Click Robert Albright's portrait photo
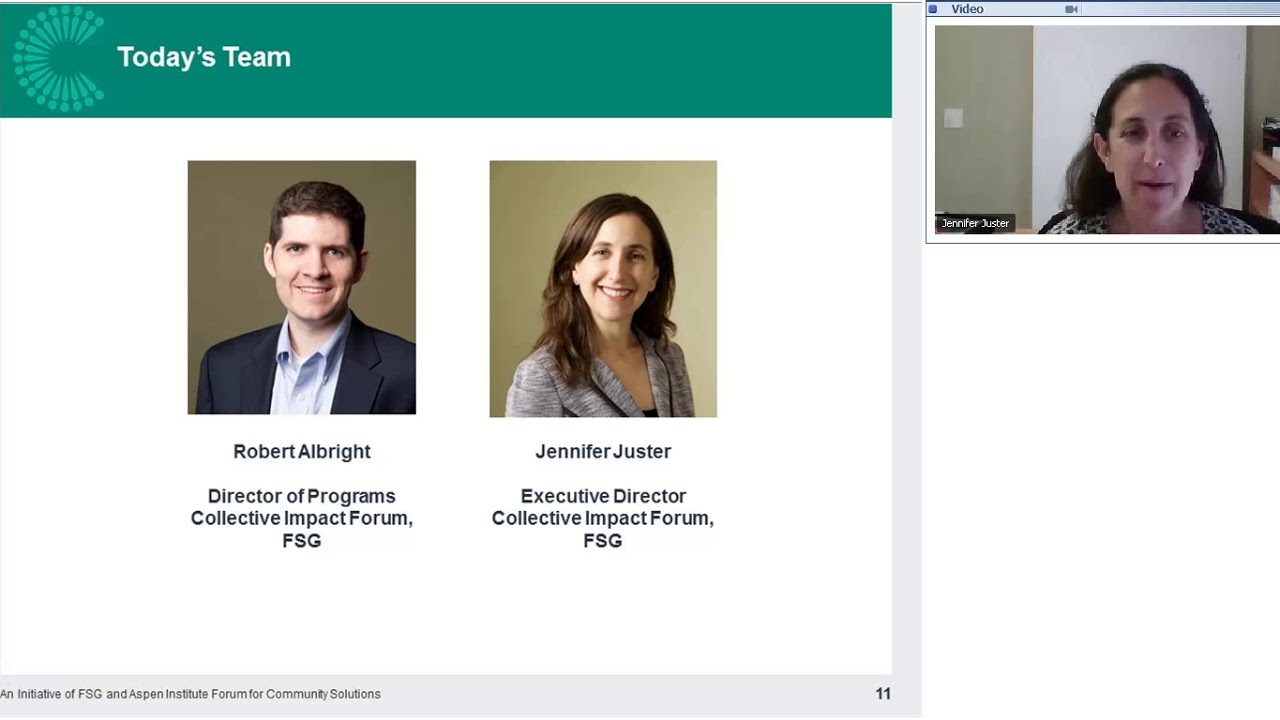 pyautogui.click(x=302, y=287)
